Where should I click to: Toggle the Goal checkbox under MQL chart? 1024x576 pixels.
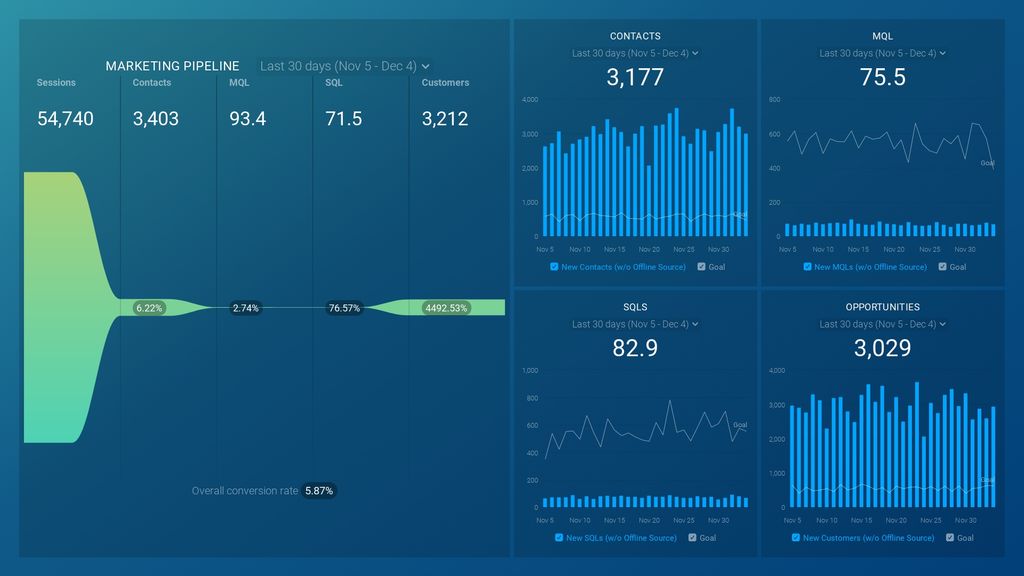(940, 267)
